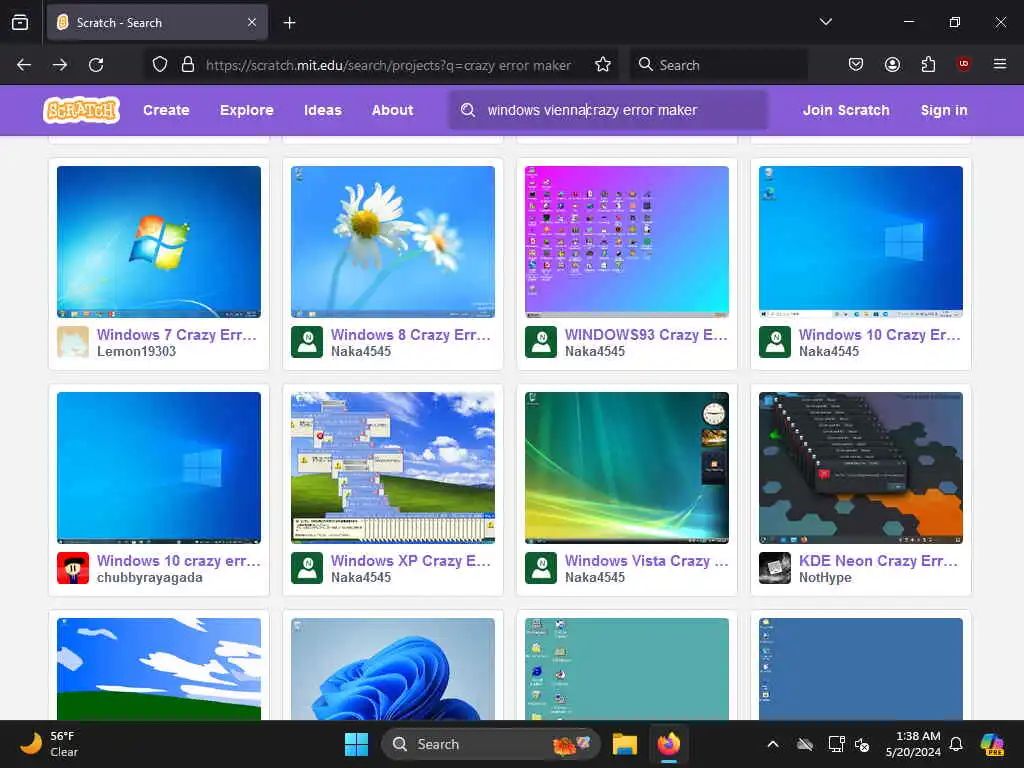The width and height of the screenshot is (1024, 768).
Task: Click the Windows 11 blue bloom thumbnail
Action: (392, 669)
